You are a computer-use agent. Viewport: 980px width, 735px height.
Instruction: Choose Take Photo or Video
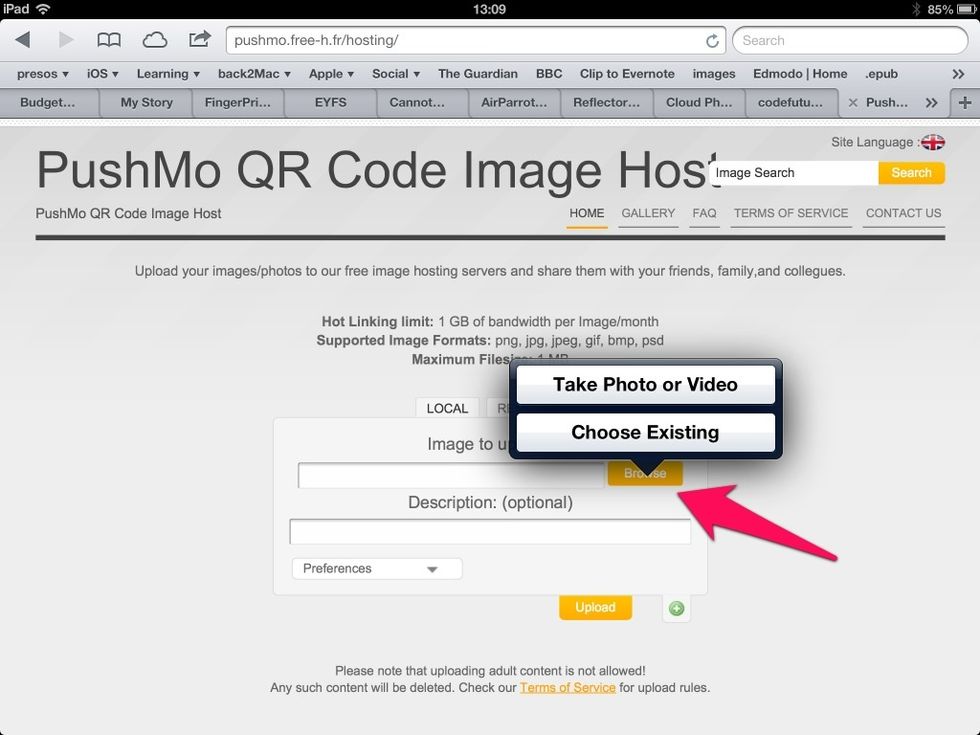click(x=645, y=384)
